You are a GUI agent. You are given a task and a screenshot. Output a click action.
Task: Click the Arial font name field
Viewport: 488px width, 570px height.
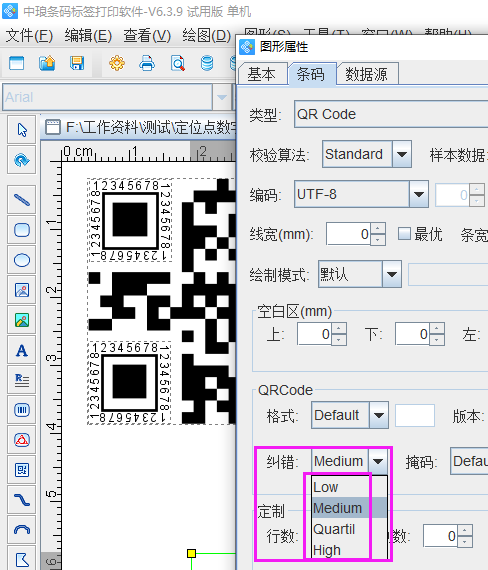coord(108,97)
